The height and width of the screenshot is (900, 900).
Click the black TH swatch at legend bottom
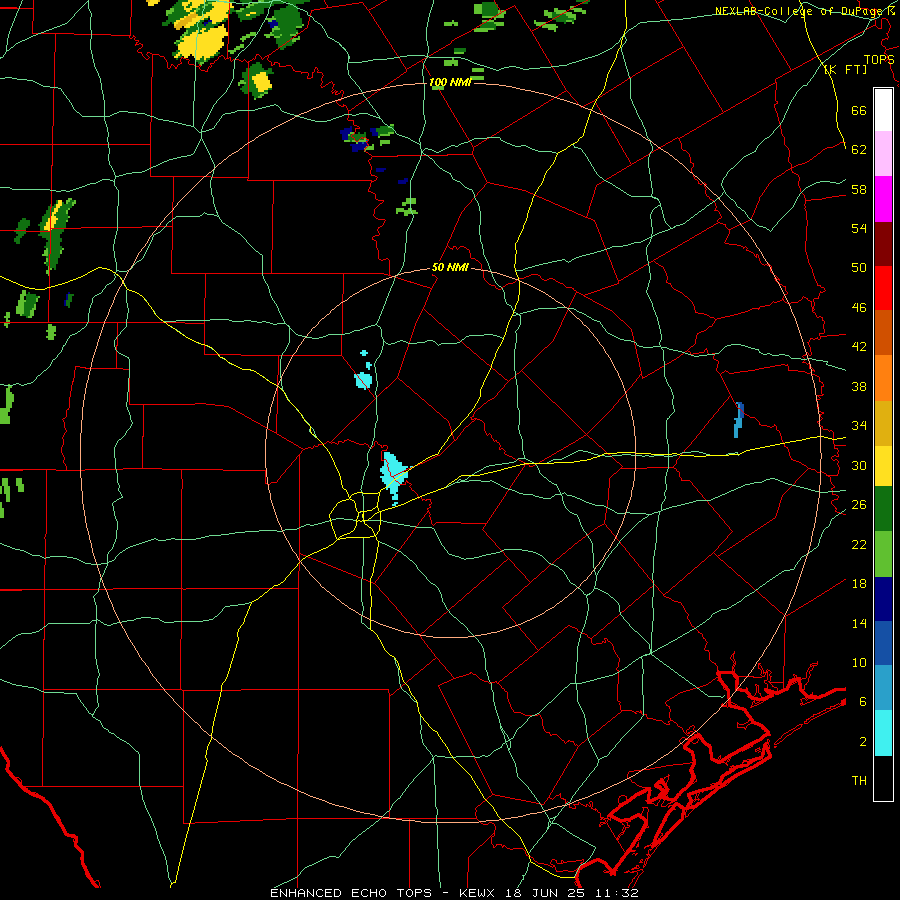883,778
